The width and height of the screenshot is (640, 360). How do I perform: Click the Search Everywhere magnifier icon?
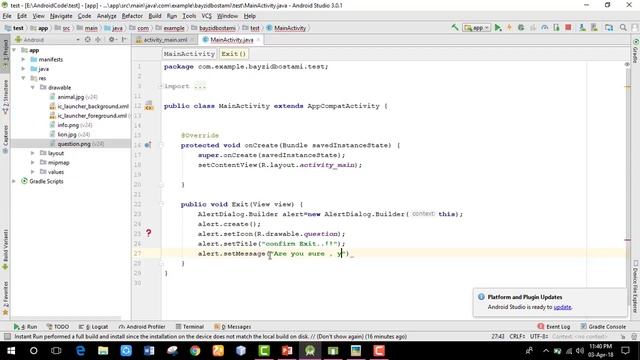click(623, 28)
